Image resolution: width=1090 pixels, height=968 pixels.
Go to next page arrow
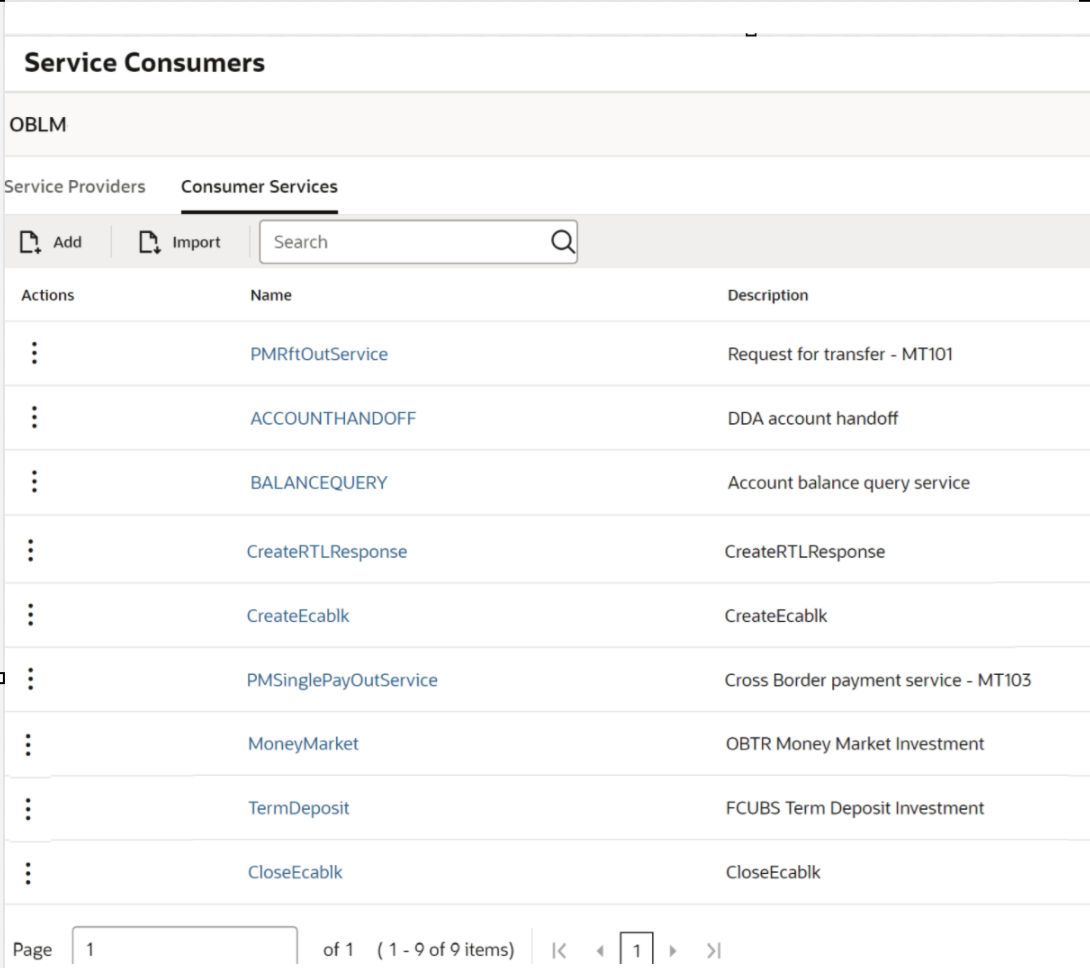pyautogui.click(x=672, y=950)
